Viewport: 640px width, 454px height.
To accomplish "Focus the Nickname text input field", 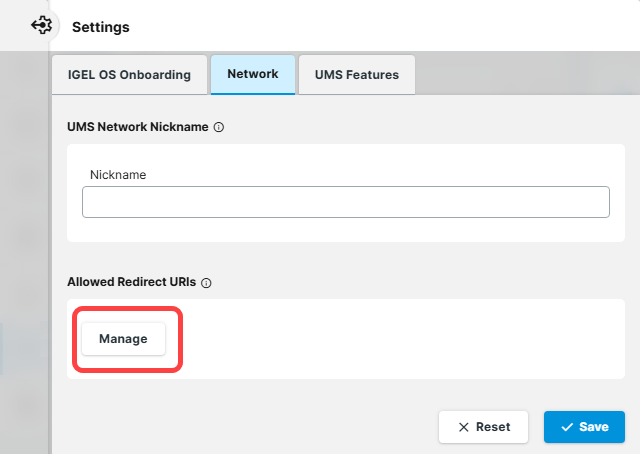I will coord(345,202).
